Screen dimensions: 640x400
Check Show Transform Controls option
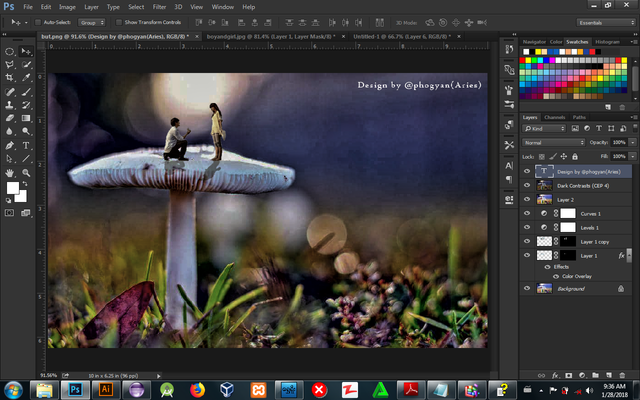point(118,20)
